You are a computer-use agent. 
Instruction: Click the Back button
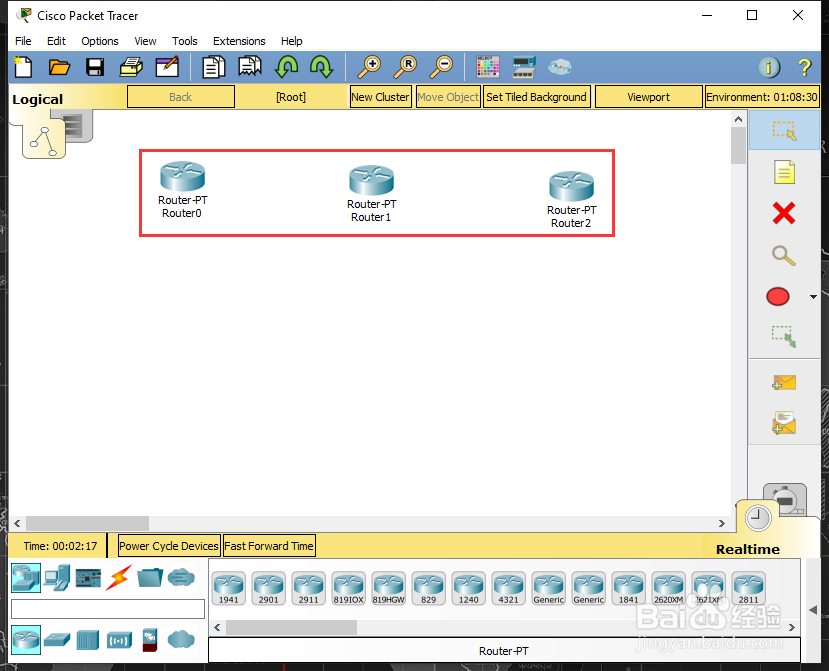coord(181,97)
